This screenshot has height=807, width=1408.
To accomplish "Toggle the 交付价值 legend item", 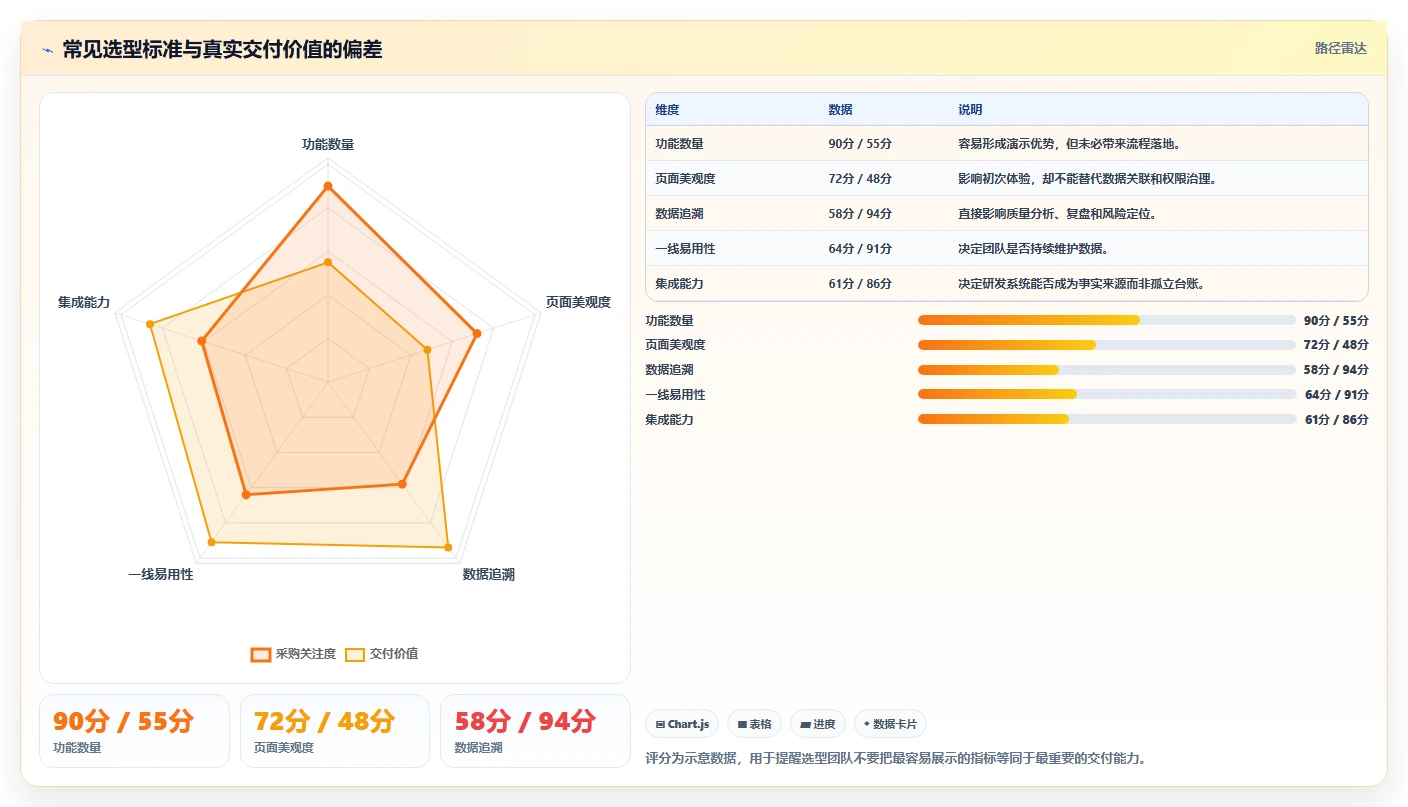I will click(381, 654).
